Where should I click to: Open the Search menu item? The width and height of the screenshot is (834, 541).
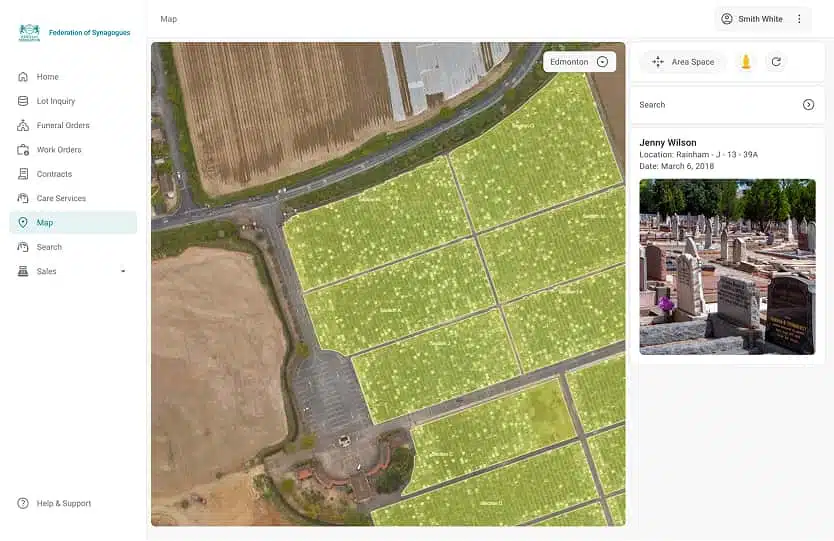(73, 247)
